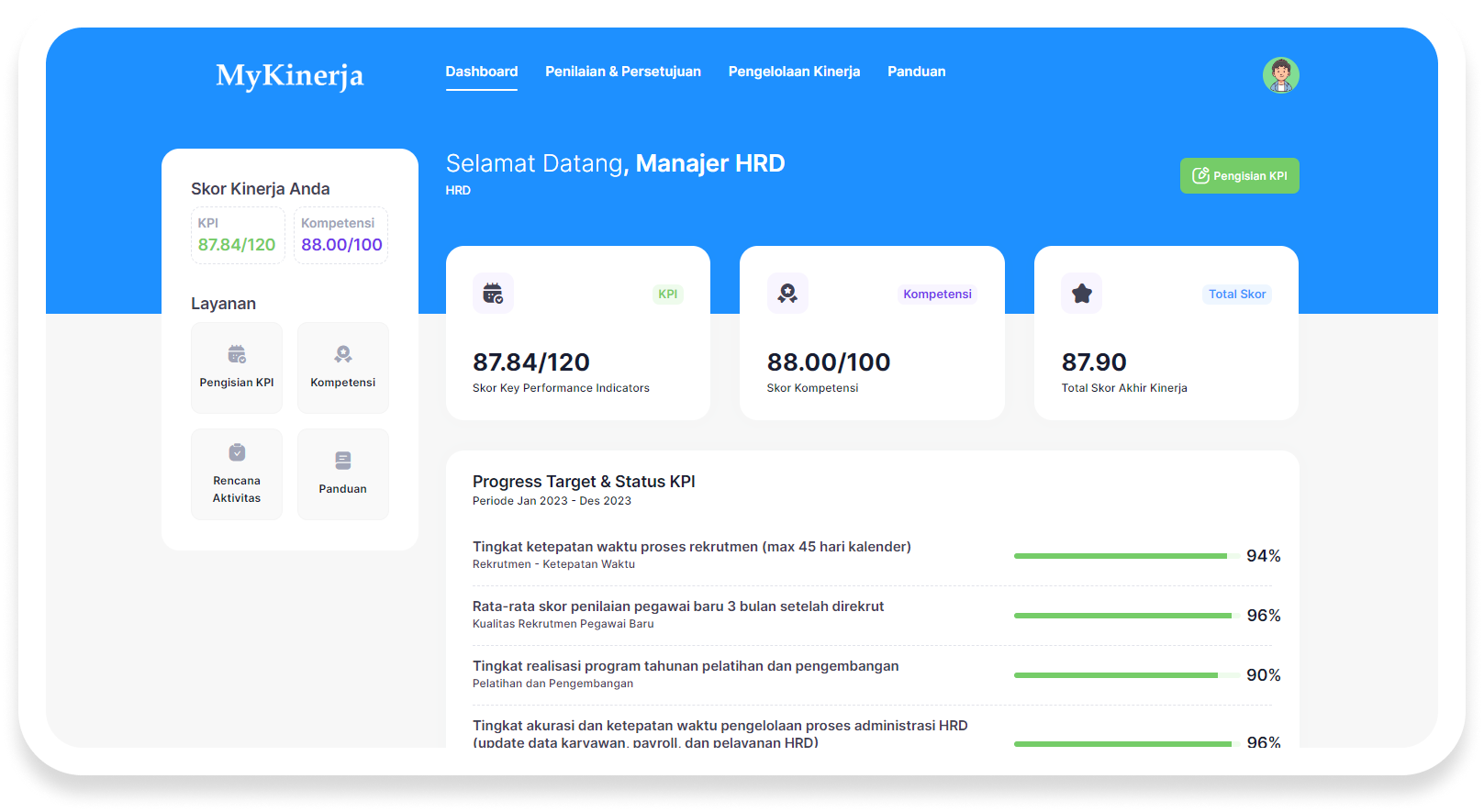The height and width of the screenshot is (812, 1484).
Task: Open Pengelolaan Kinerja menu
Action: pyautogui.click(x=794, y=72)
